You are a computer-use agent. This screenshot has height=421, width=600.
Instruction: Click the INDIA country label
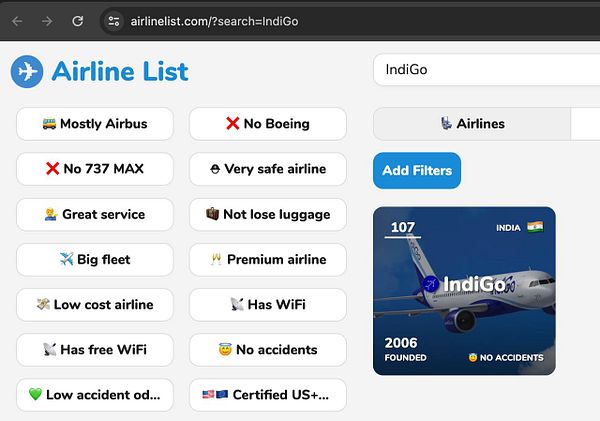click(x=508, y=228)
